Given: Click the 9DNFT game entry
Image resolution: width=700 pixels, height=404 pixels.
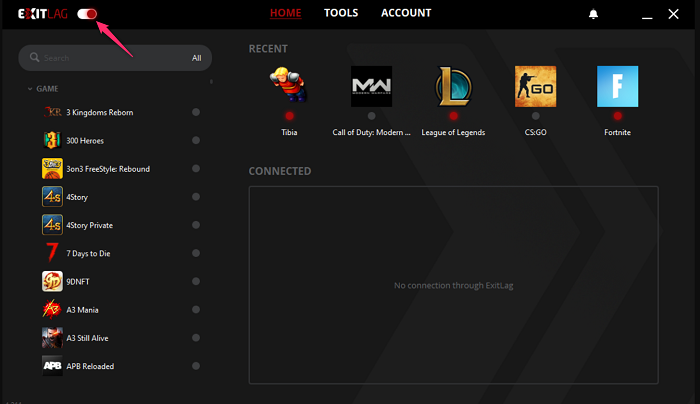Looking at the screenshot, I should 78,281.
